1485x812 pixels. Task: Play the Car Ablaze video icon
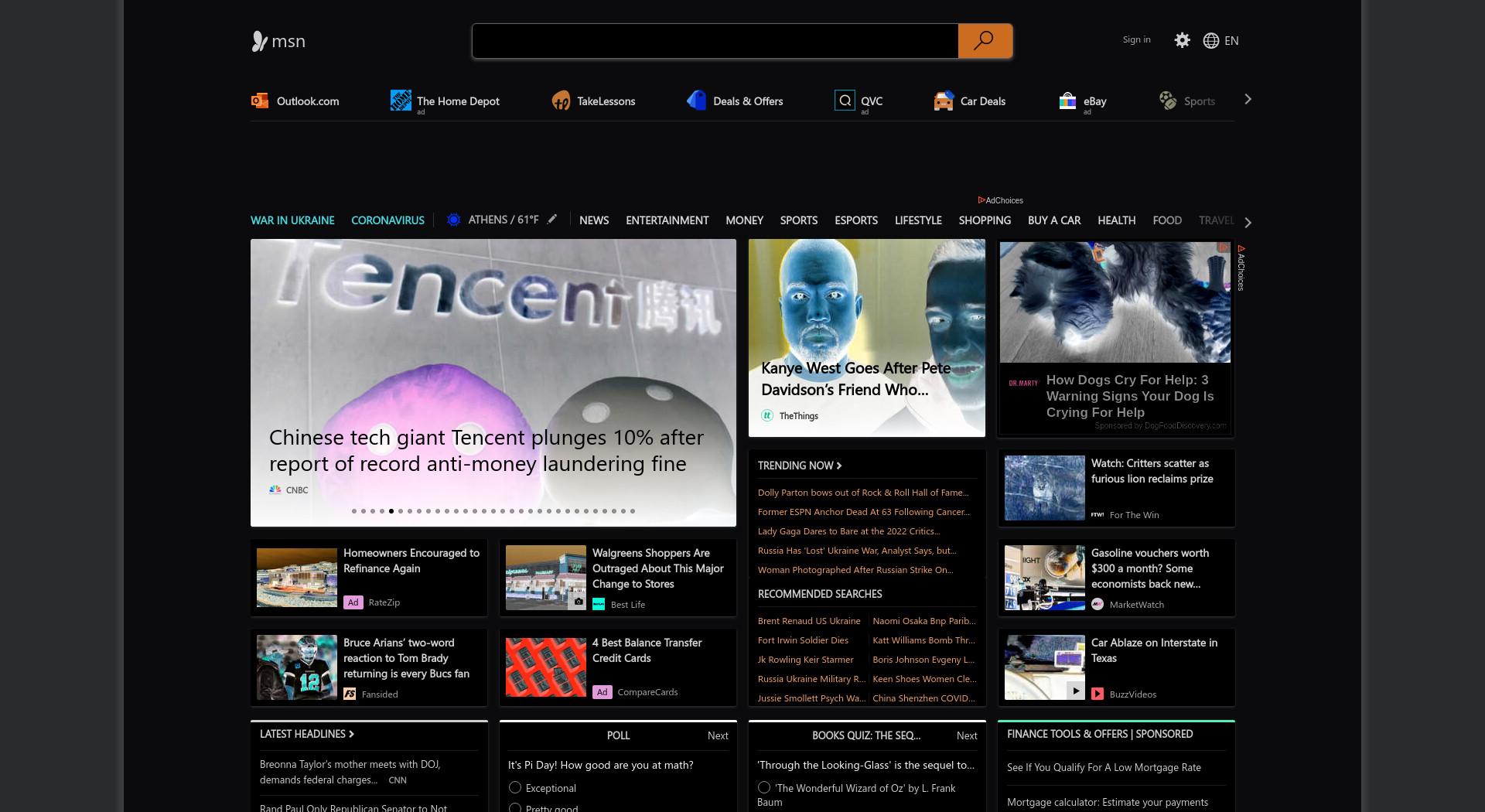pos(1075,691)
